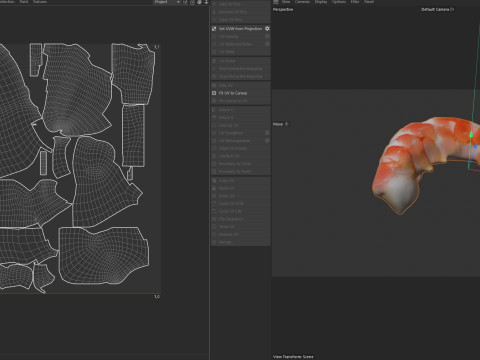Open the Textures menu in UV editor

(40, 2)
